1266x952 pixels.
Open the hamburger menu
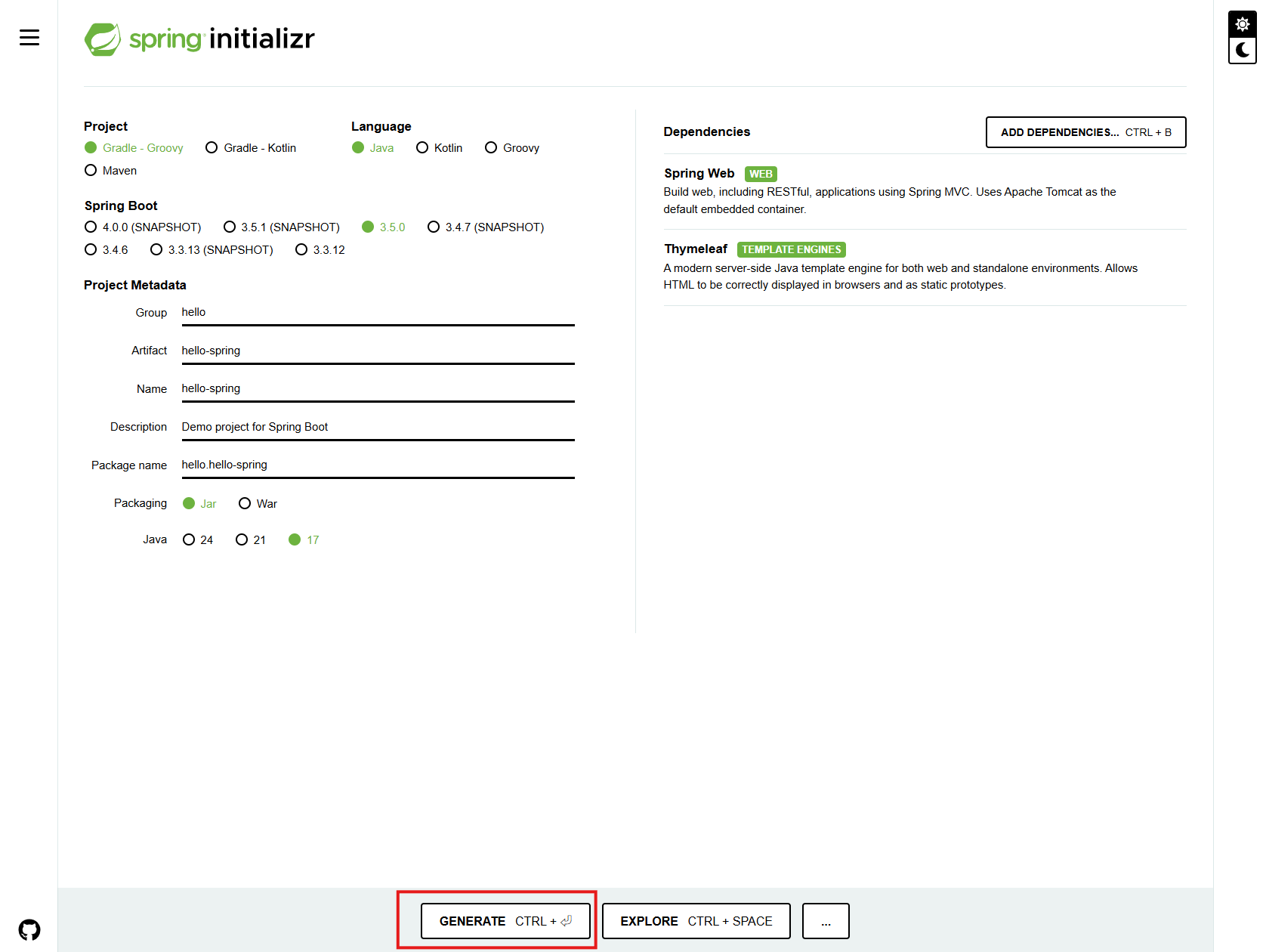pos(29,37)
